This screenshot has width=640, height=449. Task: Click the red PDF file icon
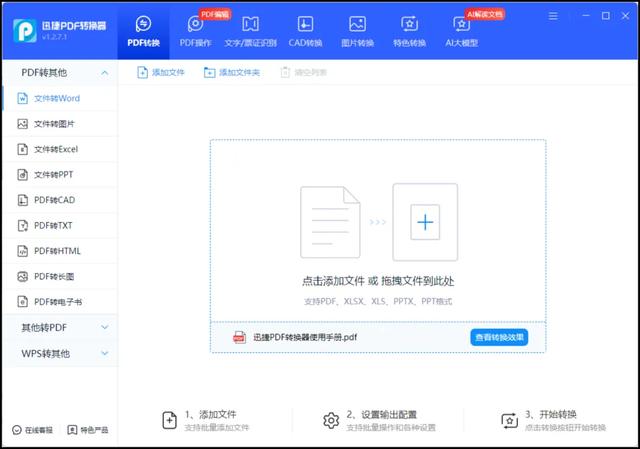(x=239, y=338)
